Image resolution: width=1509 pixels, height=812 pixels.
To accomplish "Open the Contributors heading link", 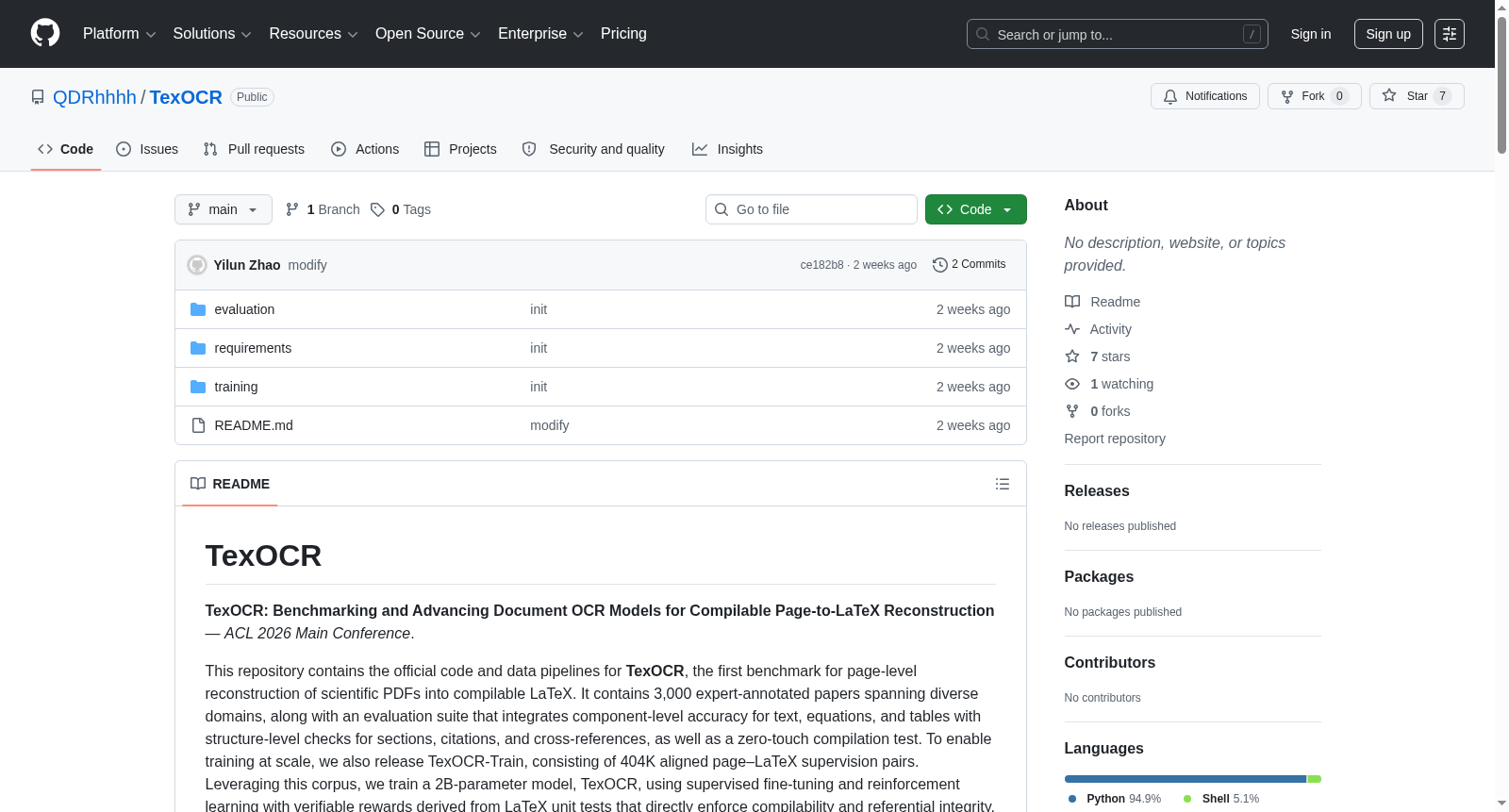I will [x=1110, y=663].
